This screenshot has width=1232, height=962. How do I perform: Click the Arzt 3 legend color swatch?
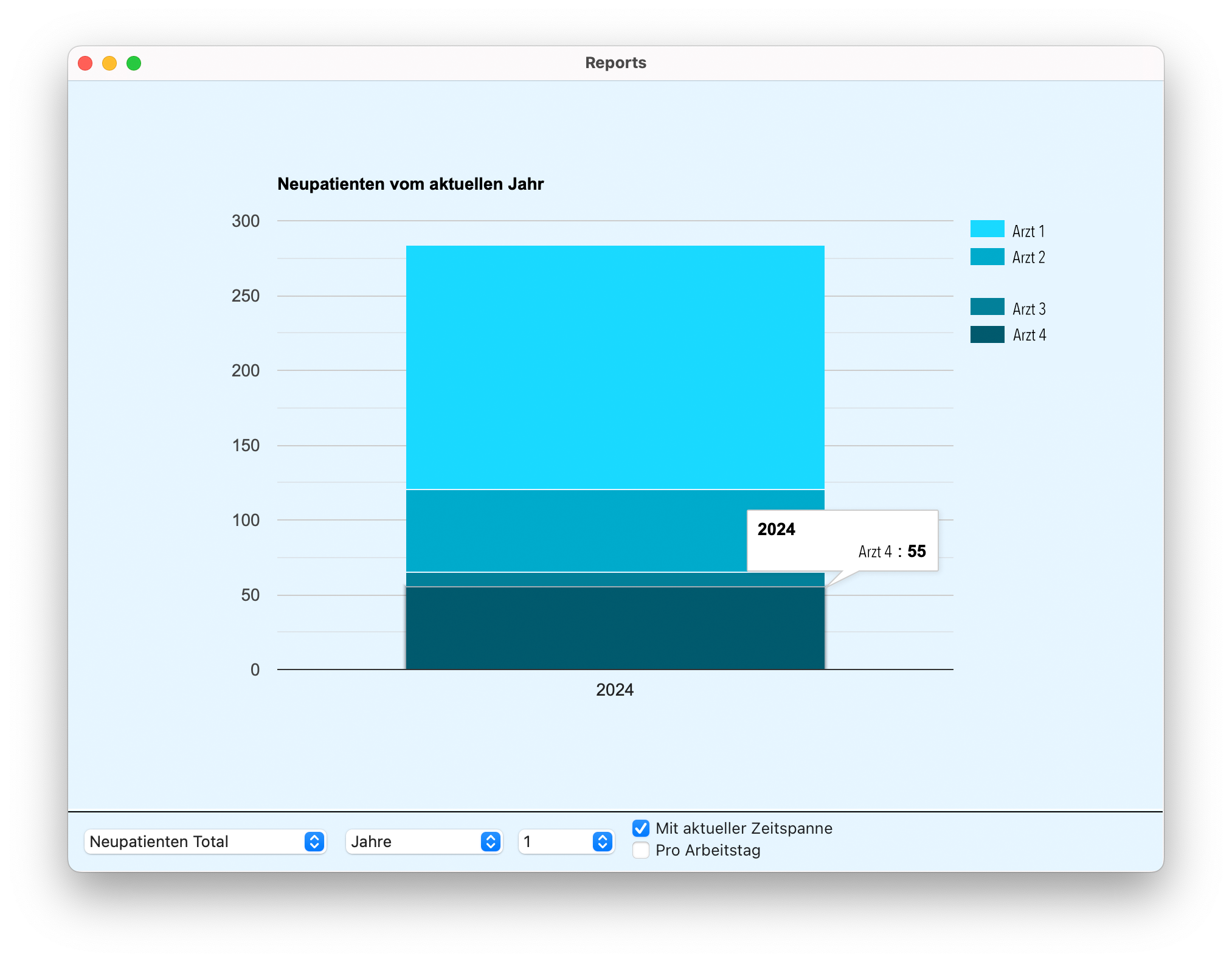coord(986,307)
